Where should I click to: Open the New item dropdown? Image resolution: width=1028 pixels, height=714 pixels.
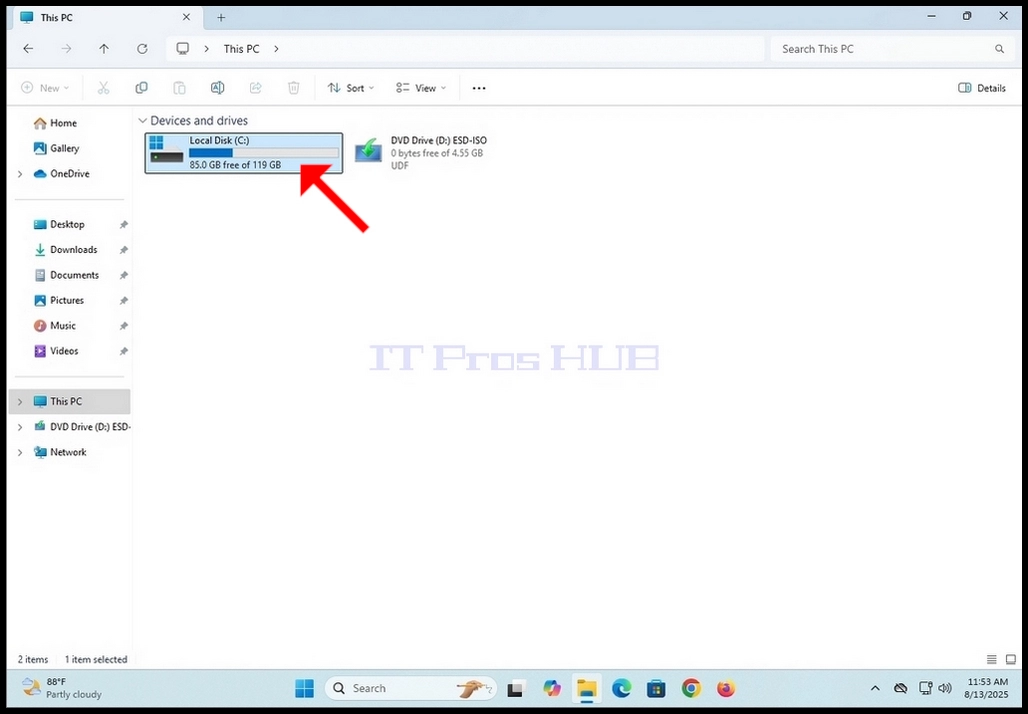point(45,88)
